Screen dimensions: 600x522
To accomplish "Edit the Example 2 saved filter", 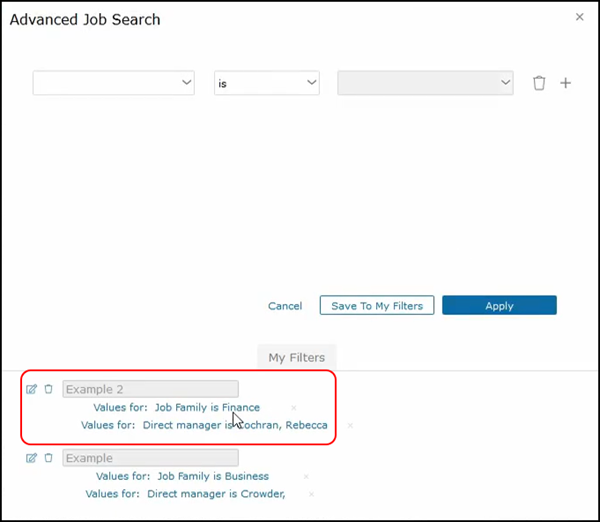I will click(31, 389).
